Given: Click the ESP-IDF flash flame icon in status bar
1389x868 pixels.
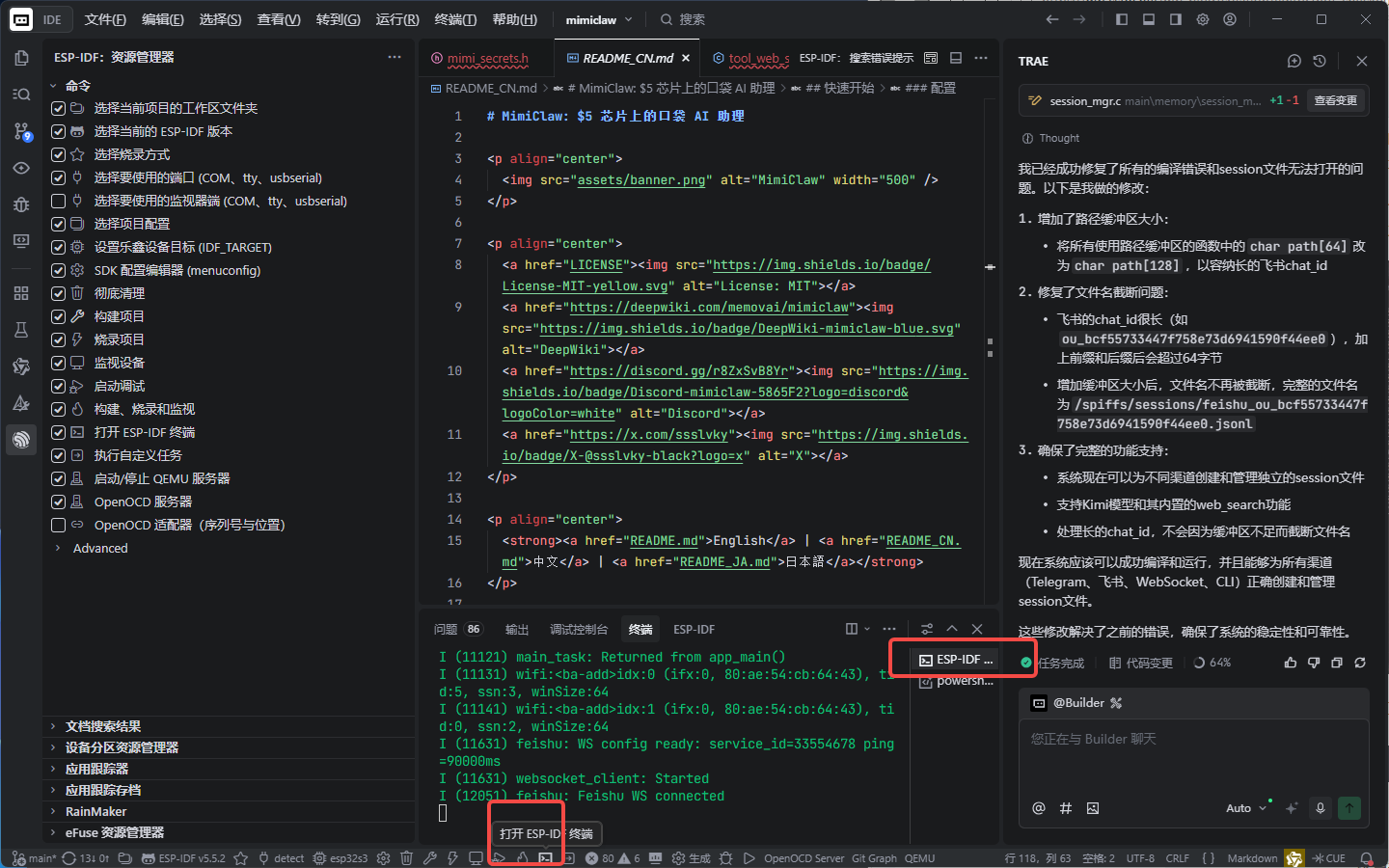Looking at the screenshot, I should 522,857.
